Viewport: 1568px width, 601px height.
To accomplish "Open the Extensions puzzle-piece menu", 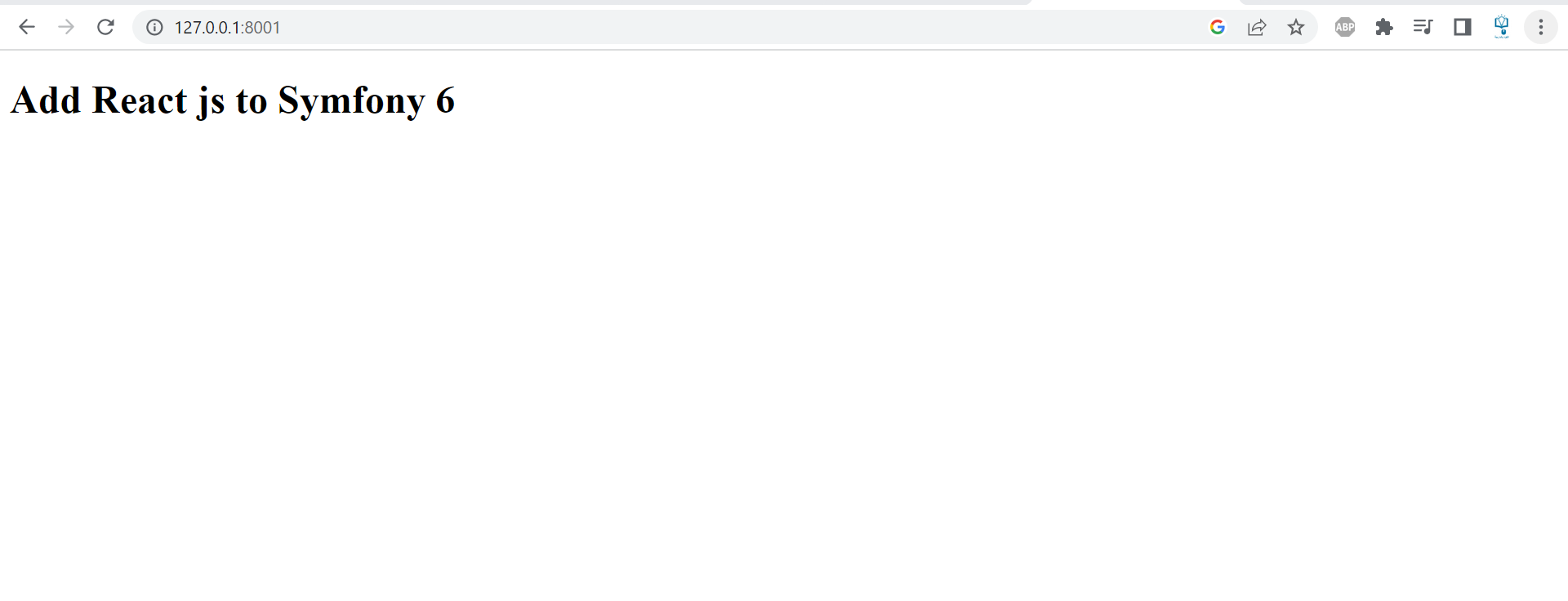I will (1384, 27).
